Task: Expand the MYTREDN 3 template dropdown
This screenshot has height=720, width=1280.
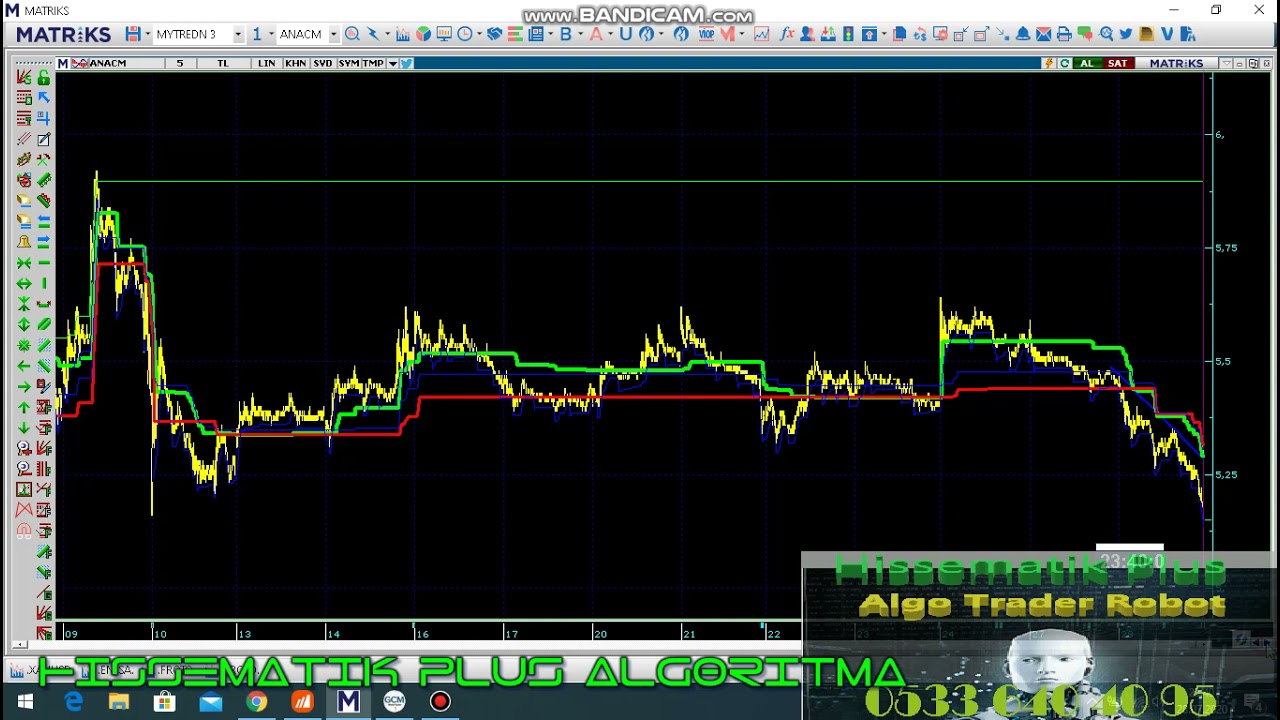Action: click(x=238, y=34)
